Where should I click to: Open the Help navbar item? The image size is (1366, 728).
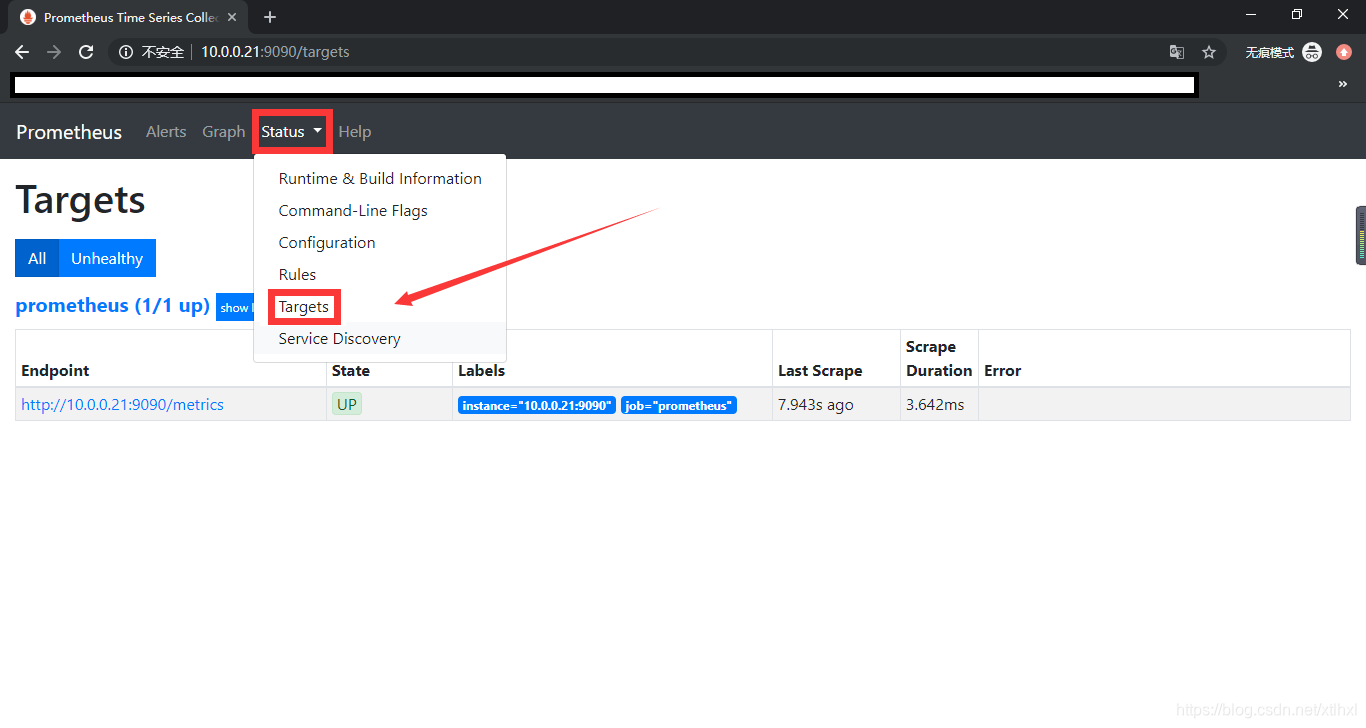(x=355, y=132)
